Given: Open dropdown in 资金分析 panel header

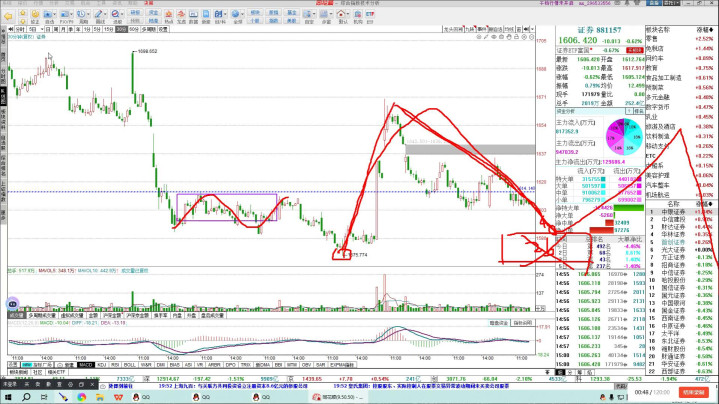Looking at the screenshot, I should point(630,111).
